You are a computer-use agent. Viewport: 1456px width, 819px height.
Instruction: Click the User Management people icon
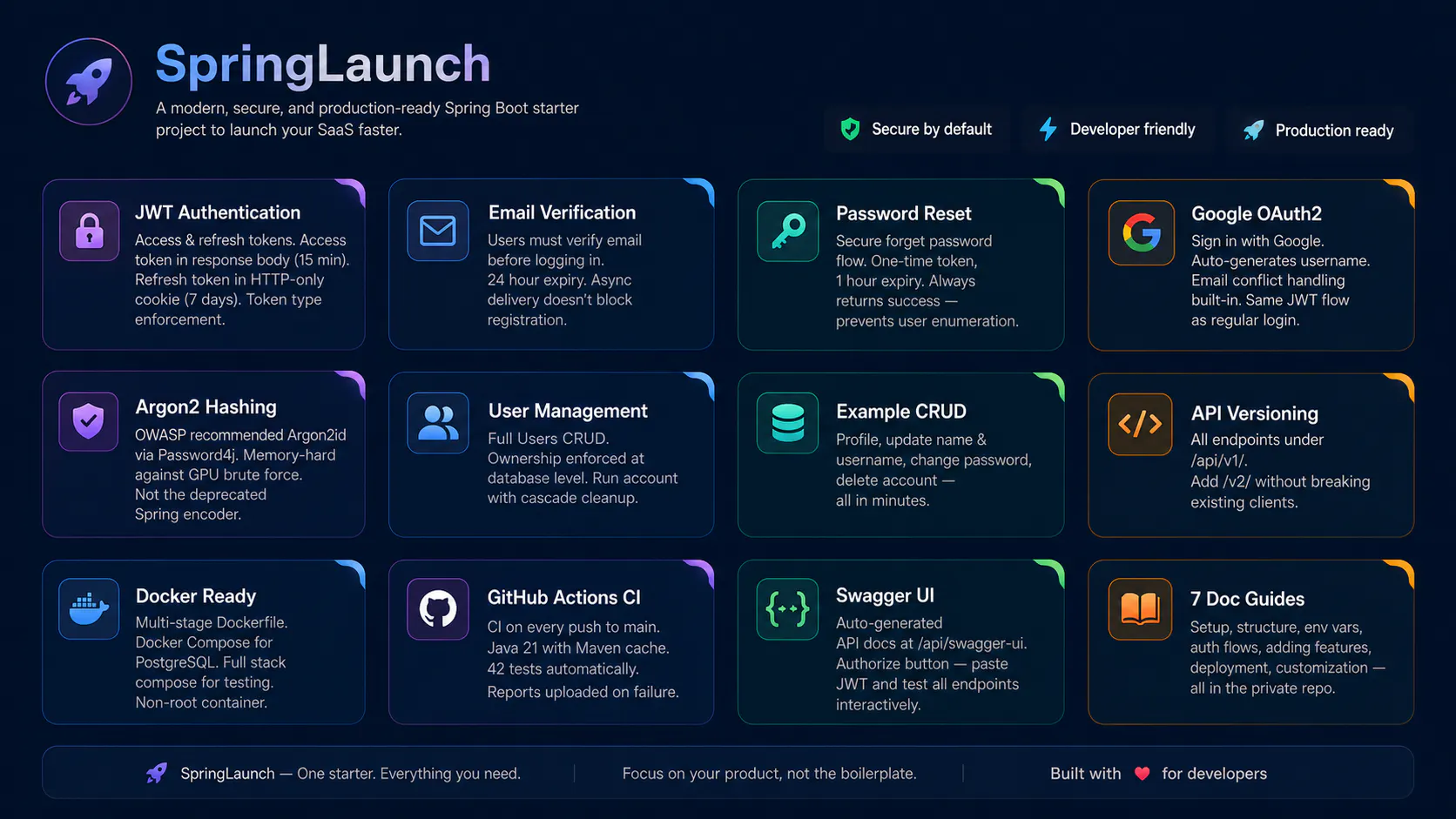(438, 423)
